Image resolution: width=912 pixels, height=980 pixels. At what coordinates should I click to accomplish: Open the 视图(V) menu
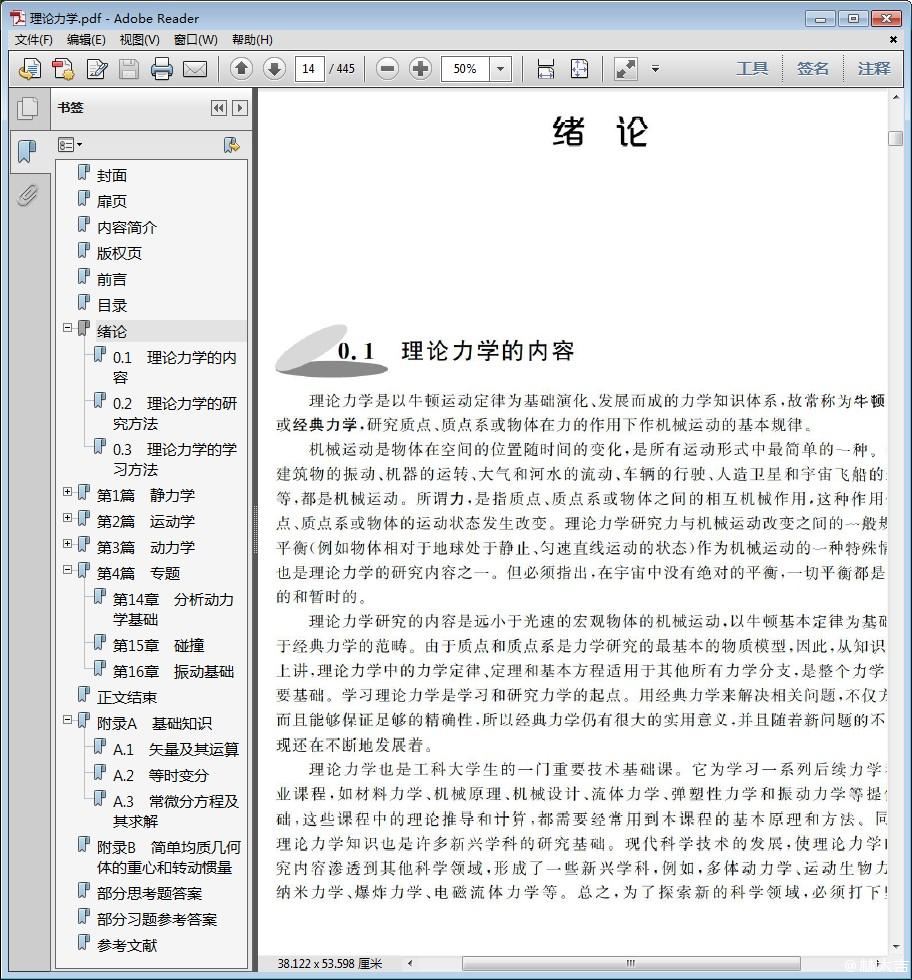tap(139, 40)
